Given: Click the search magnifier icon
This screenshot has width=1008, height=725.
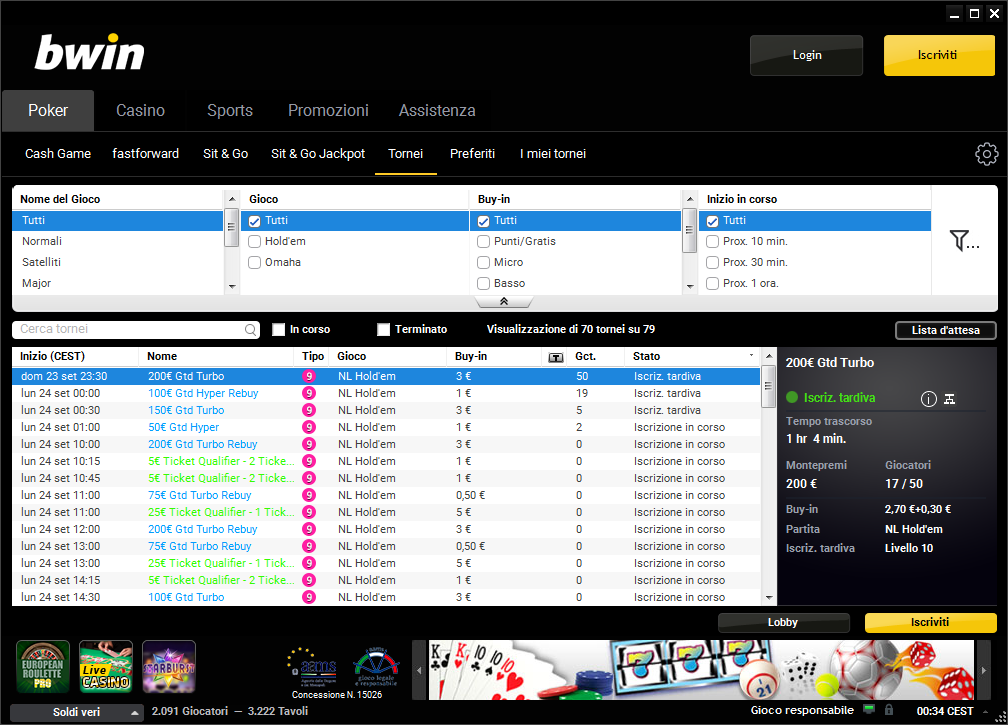Looking at the screenshot, I should click(x=251, y=330).
